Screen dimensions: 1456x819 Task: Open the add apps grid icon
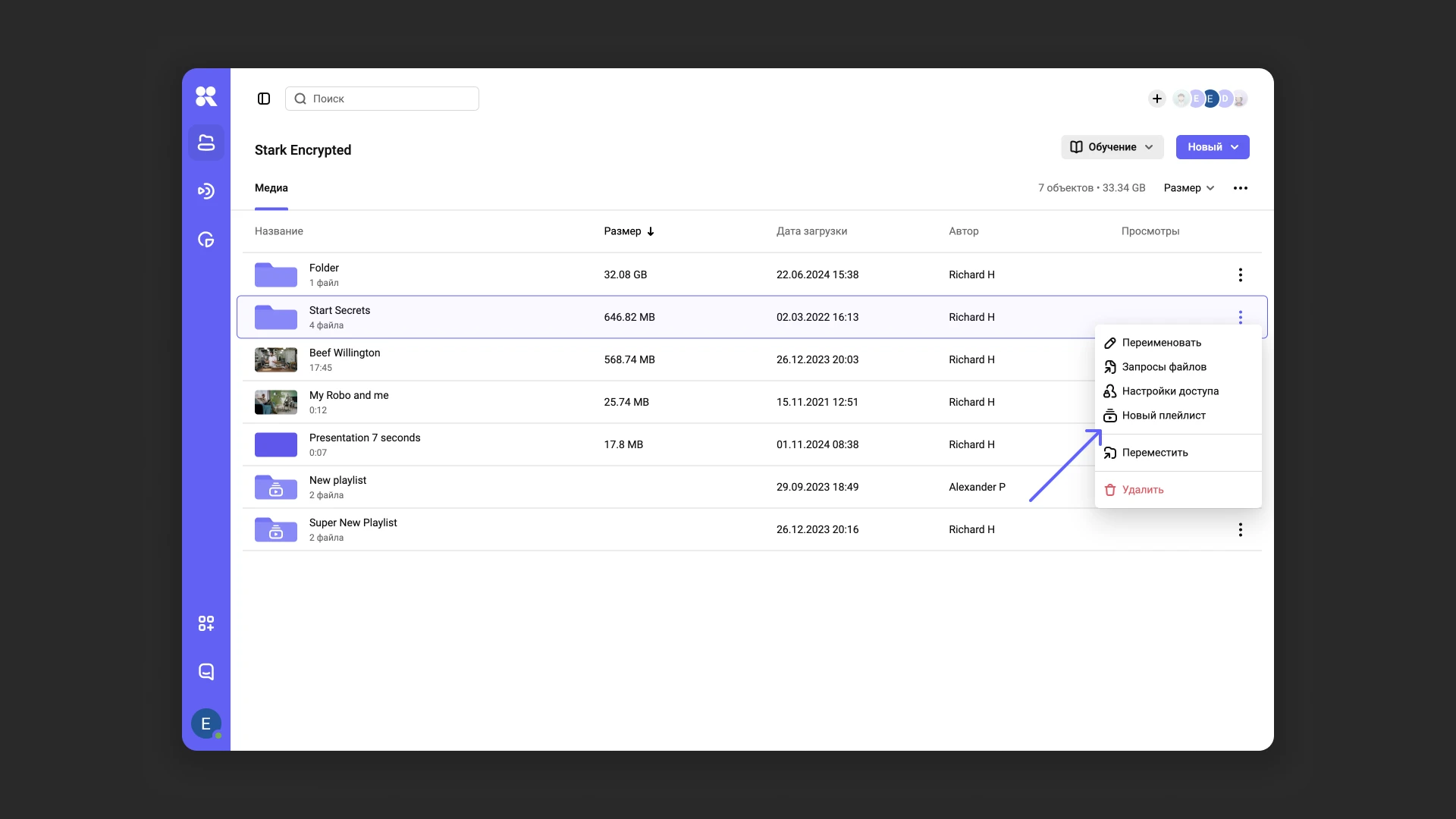206,623
